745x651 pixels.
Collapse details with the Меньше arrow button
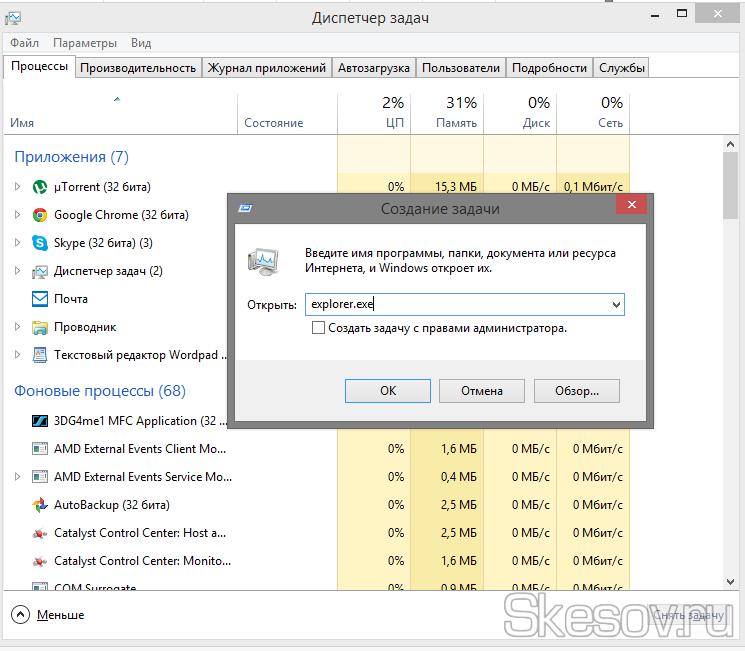(20, 614)
